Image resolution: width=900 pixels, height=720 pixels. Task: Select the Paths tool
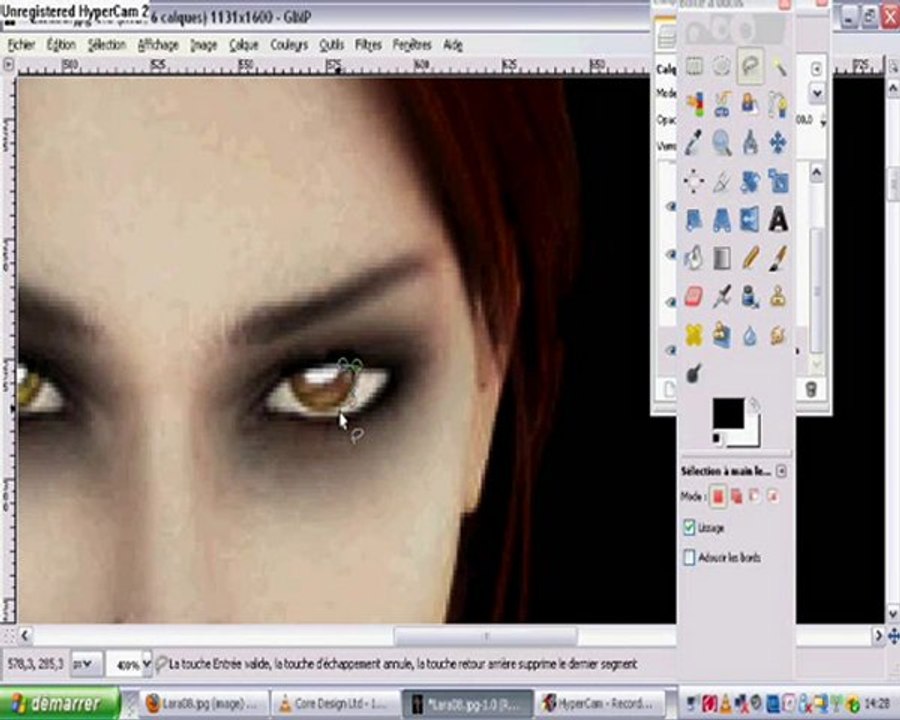[778, 105]
